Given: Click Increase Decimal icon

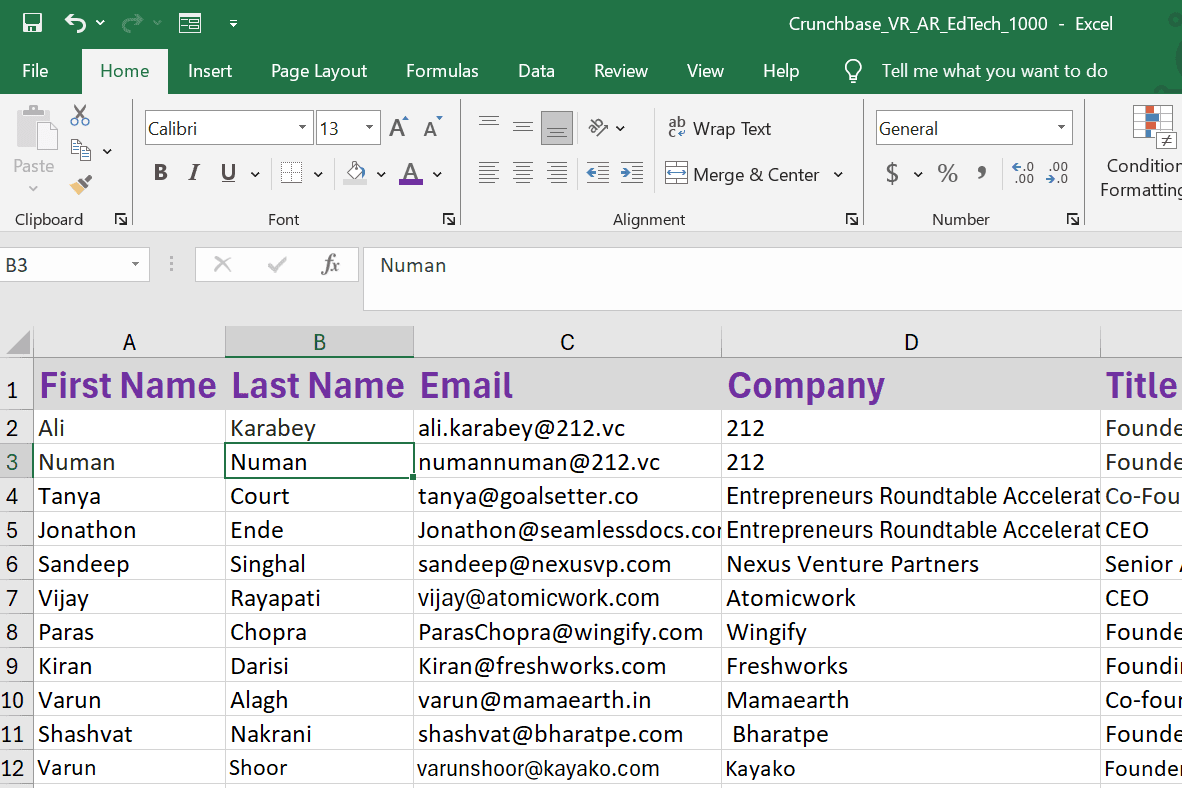Looking at the screenshot, I should tap(1023, 173).
